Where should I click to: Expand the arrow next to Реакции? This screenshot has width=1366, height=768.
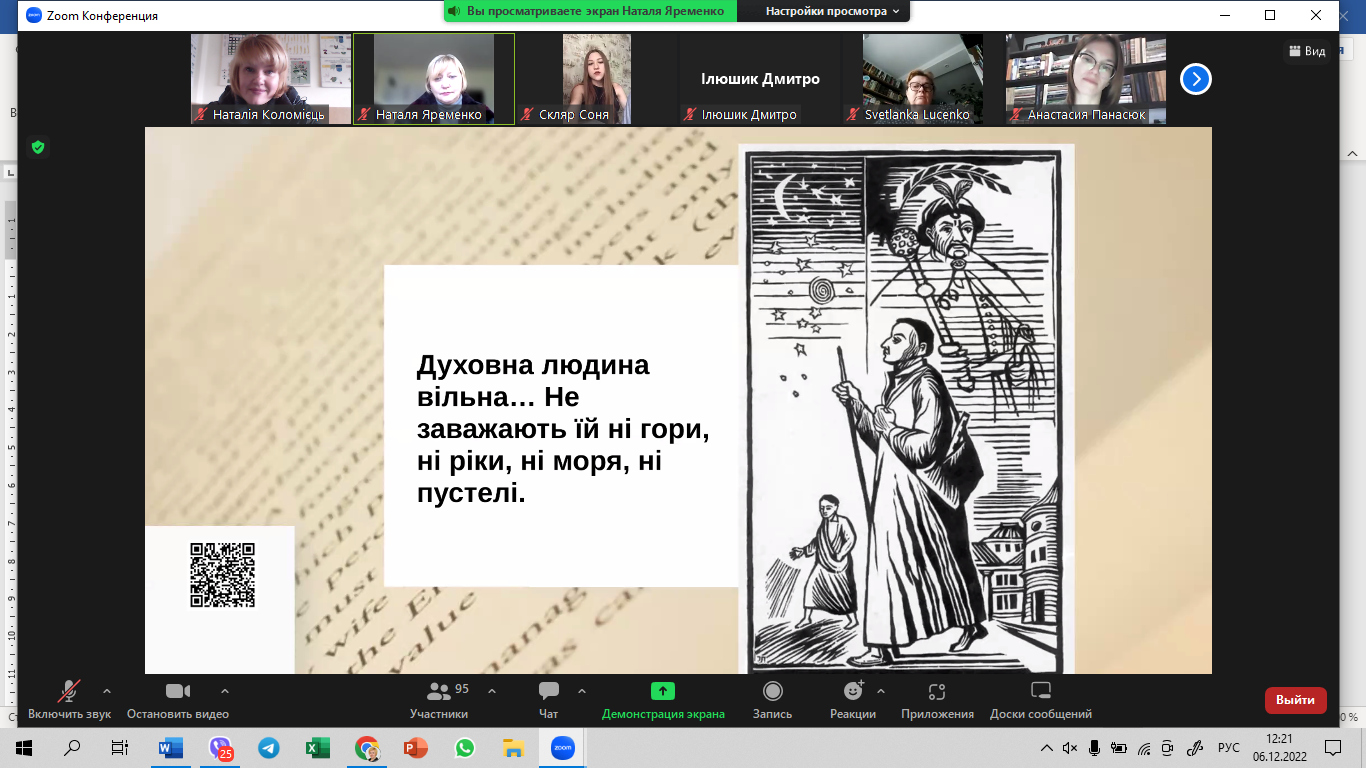(881, 691)
